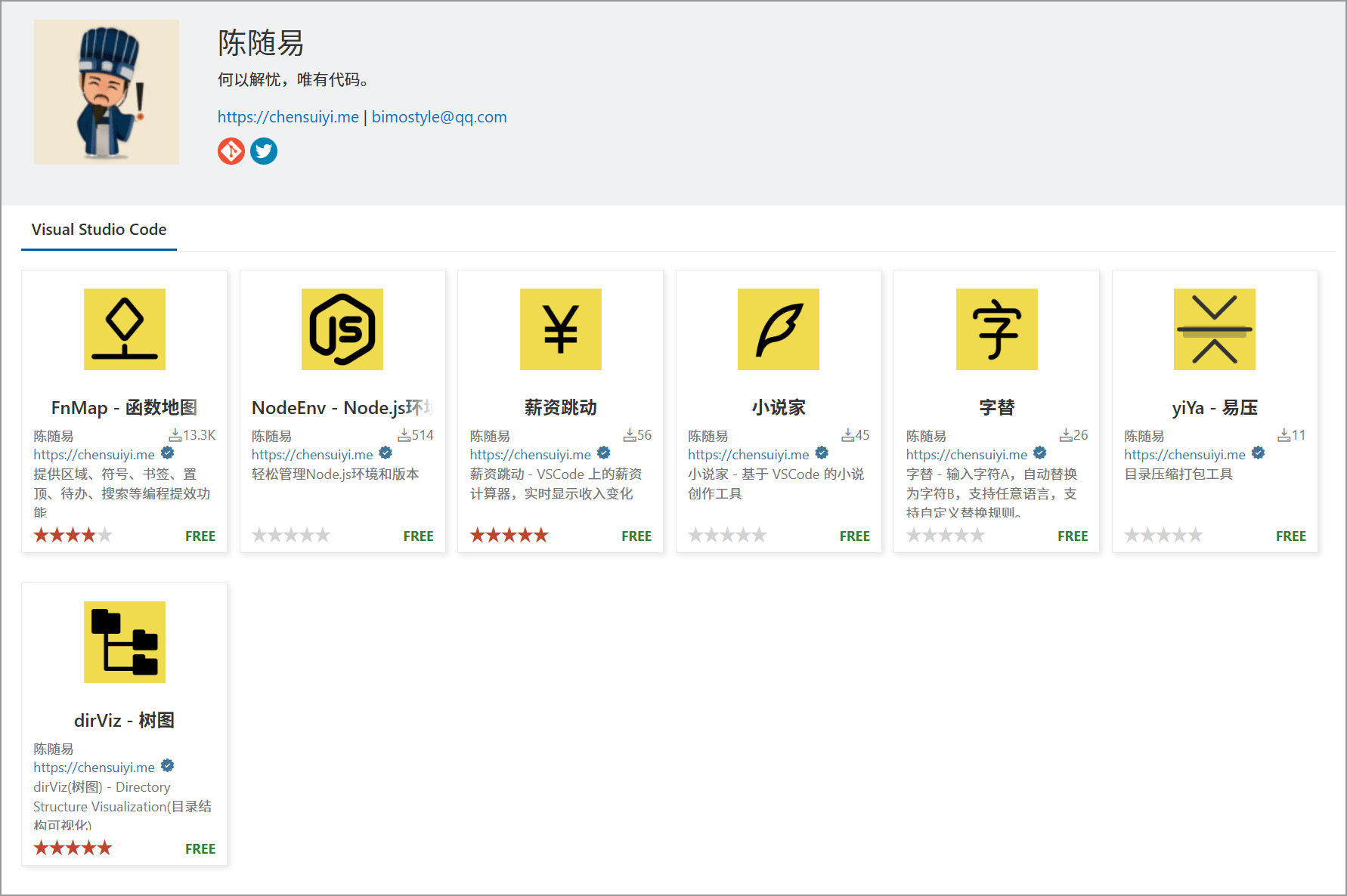This screenshot has width=1347, height=896.
Task: Click the 字替 download count 26
Action: [1073, 435]
